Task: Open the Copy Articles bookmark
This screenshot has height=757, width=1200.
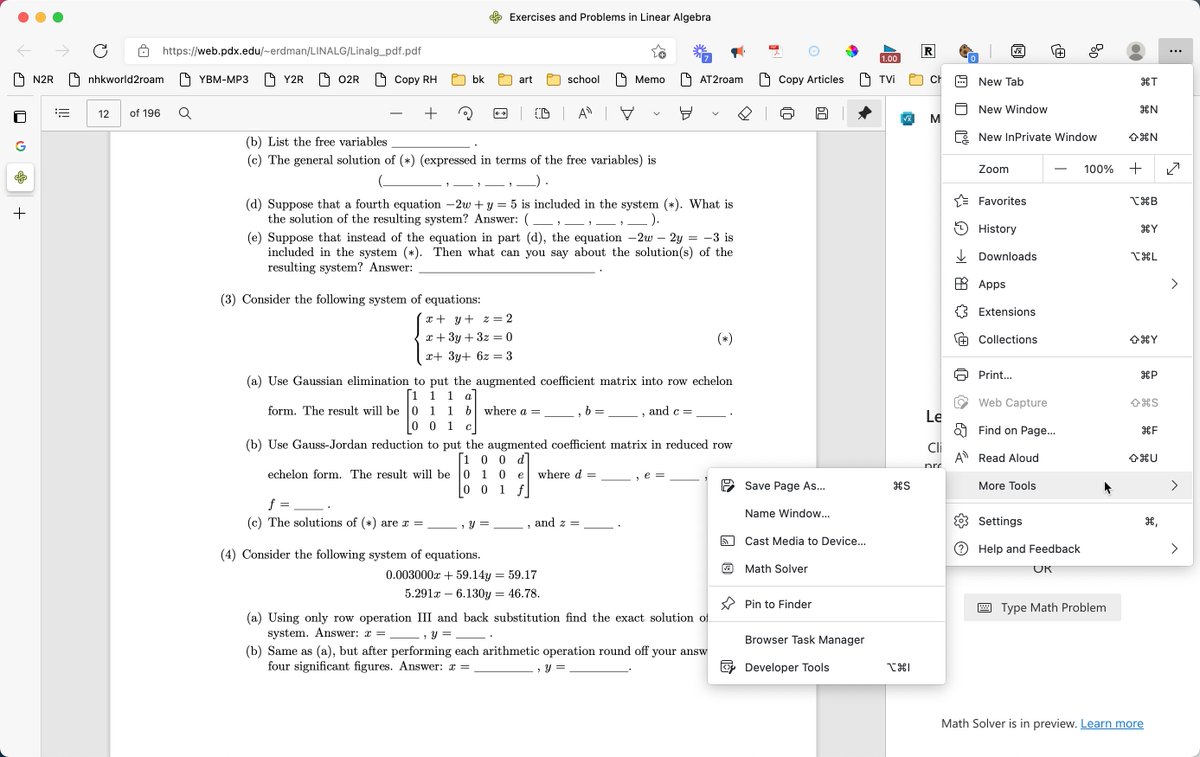Action: click(x=801, y=80)
